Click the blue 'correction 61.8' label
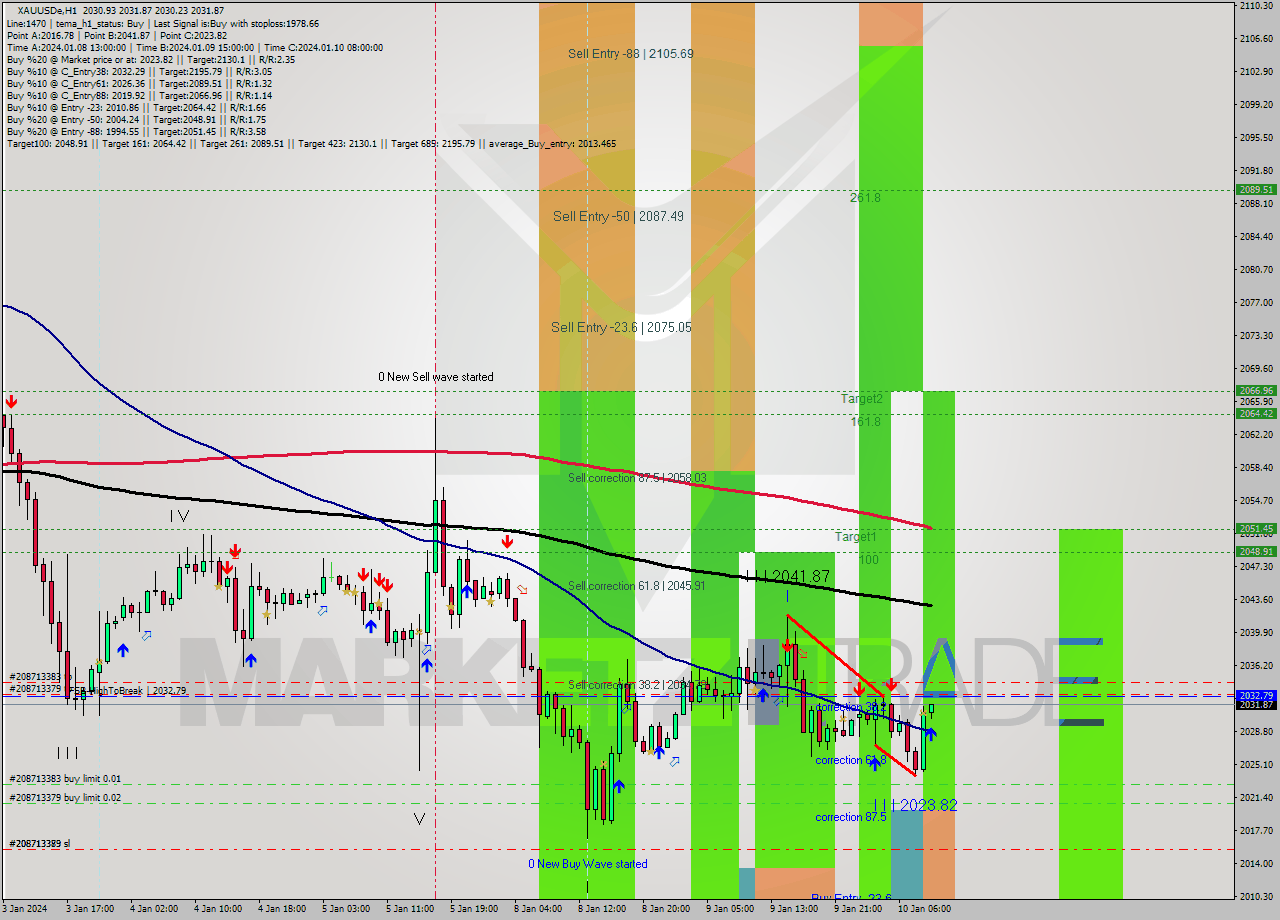This screenshot has height=920, width=1280. (x=850, y=760)
